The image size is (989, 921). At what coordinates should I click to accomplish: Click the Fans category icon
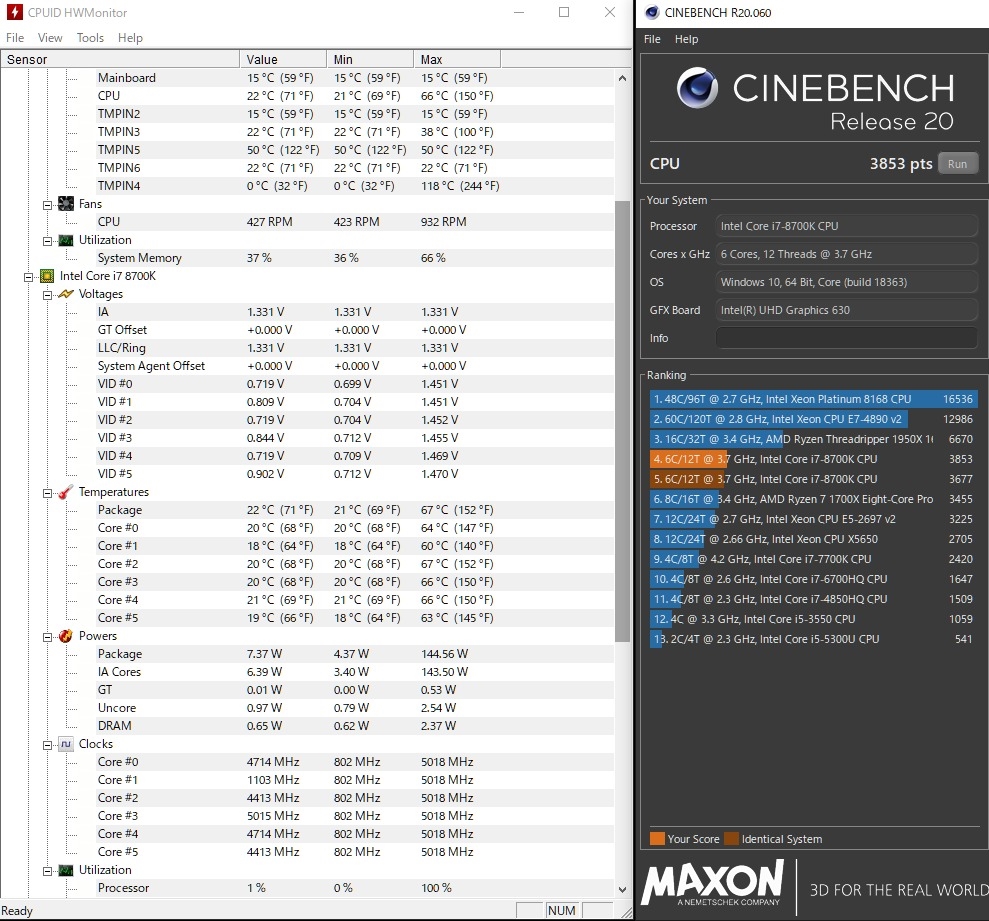[x=66, y=204]
